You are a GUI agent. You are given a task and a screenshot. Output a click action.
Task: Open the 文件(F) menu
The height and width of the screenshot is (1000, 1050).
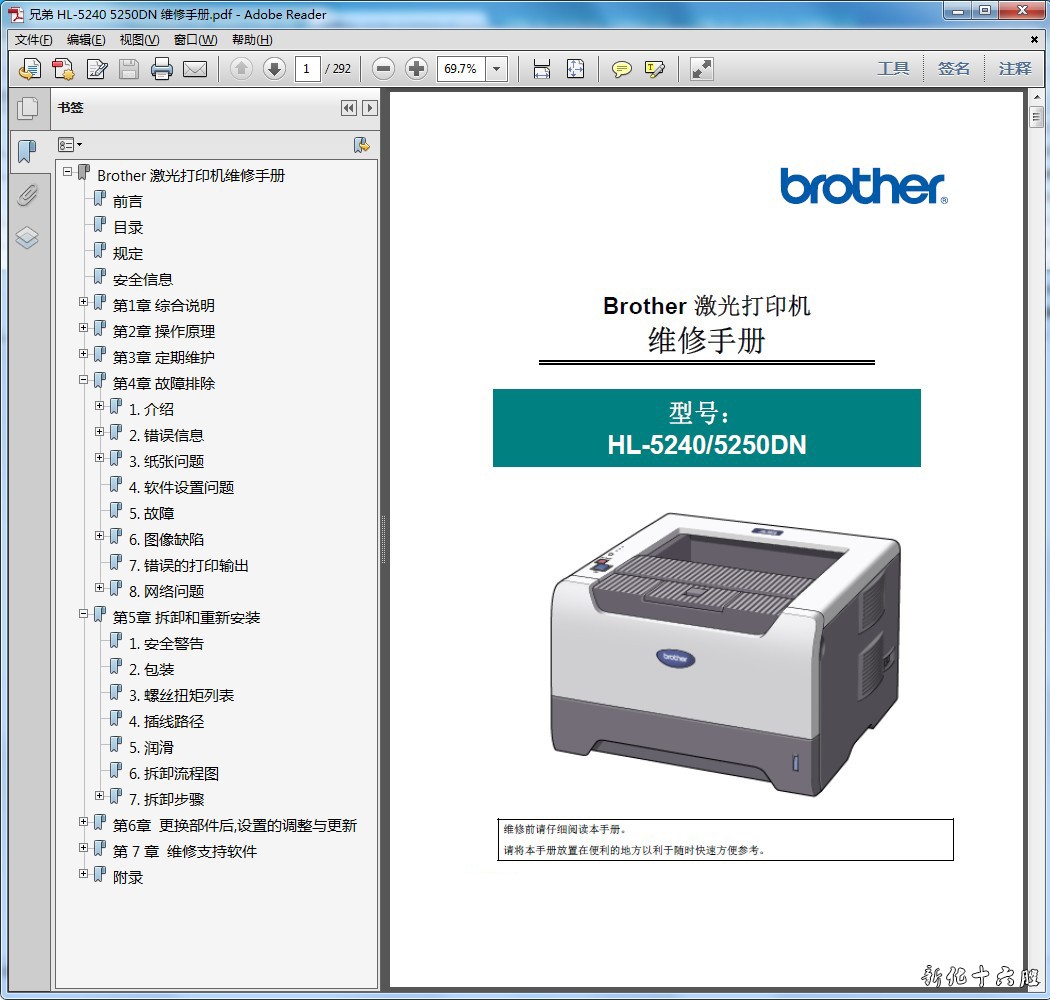pos(33,40)
